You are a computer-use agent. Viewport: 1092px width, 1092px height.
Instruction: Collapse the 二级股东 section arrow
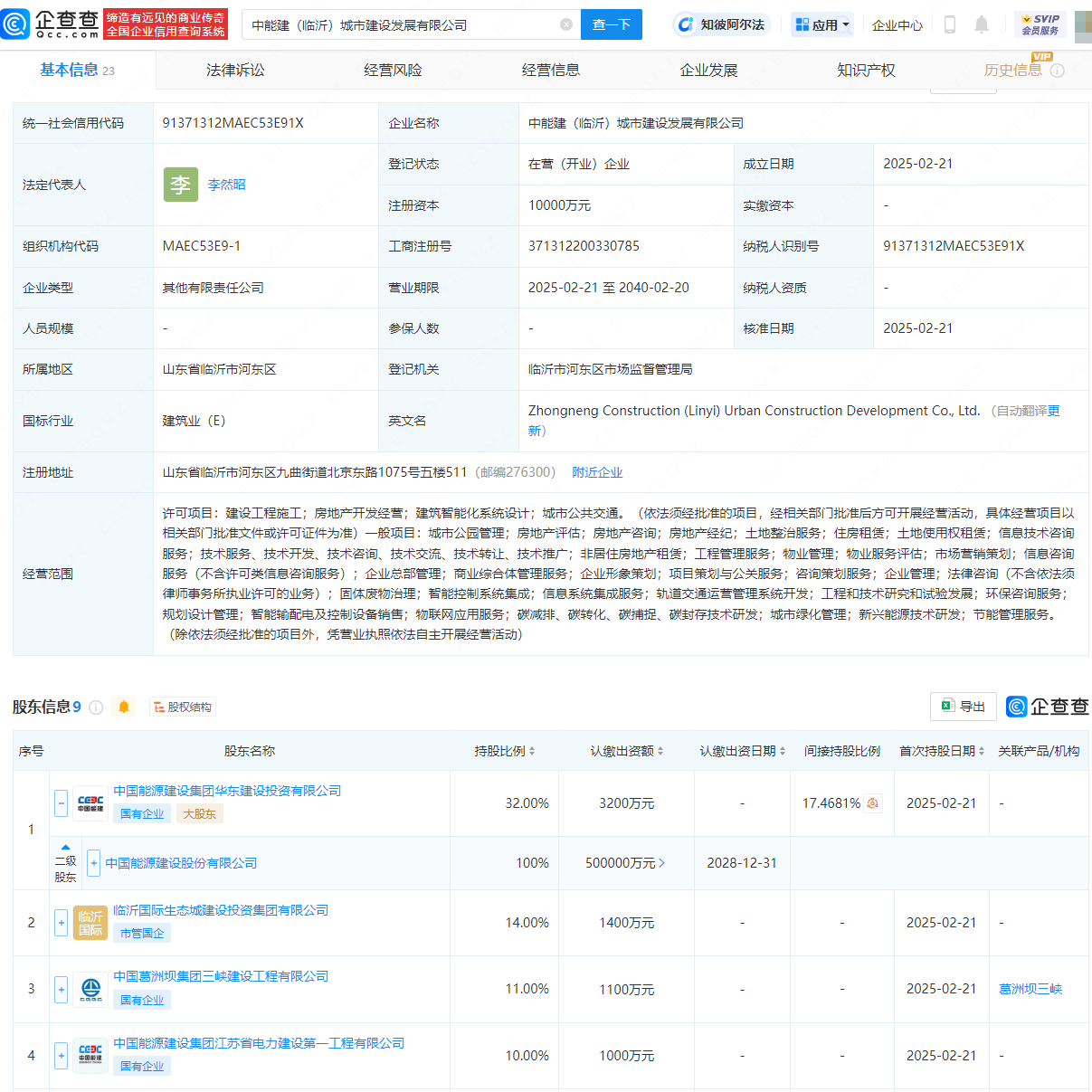[x=65, y=848]
